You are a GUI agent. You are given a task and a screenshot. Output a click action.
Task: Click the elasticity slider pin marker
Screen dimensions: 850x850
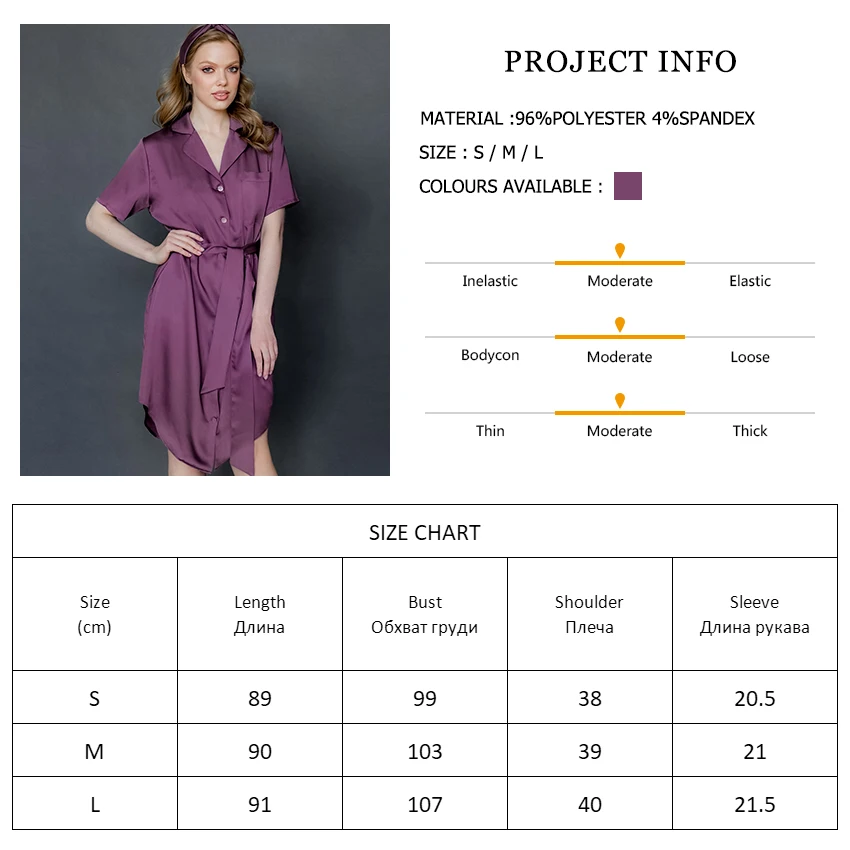click(x=620, y=250)
